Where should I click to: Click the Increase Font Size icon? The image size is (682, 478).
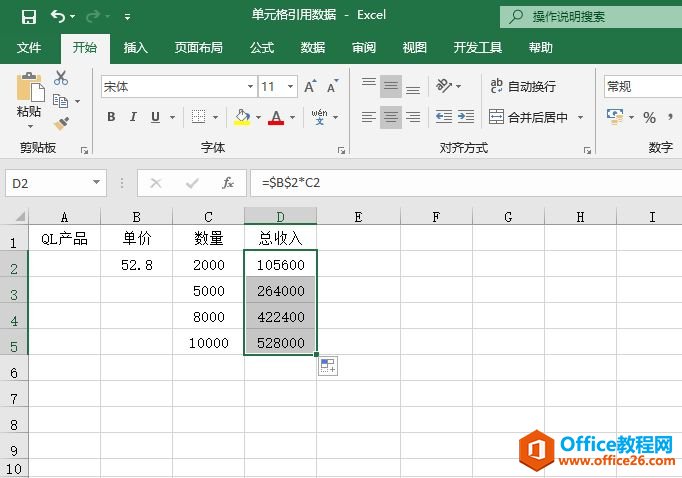[x=310, y=87]
